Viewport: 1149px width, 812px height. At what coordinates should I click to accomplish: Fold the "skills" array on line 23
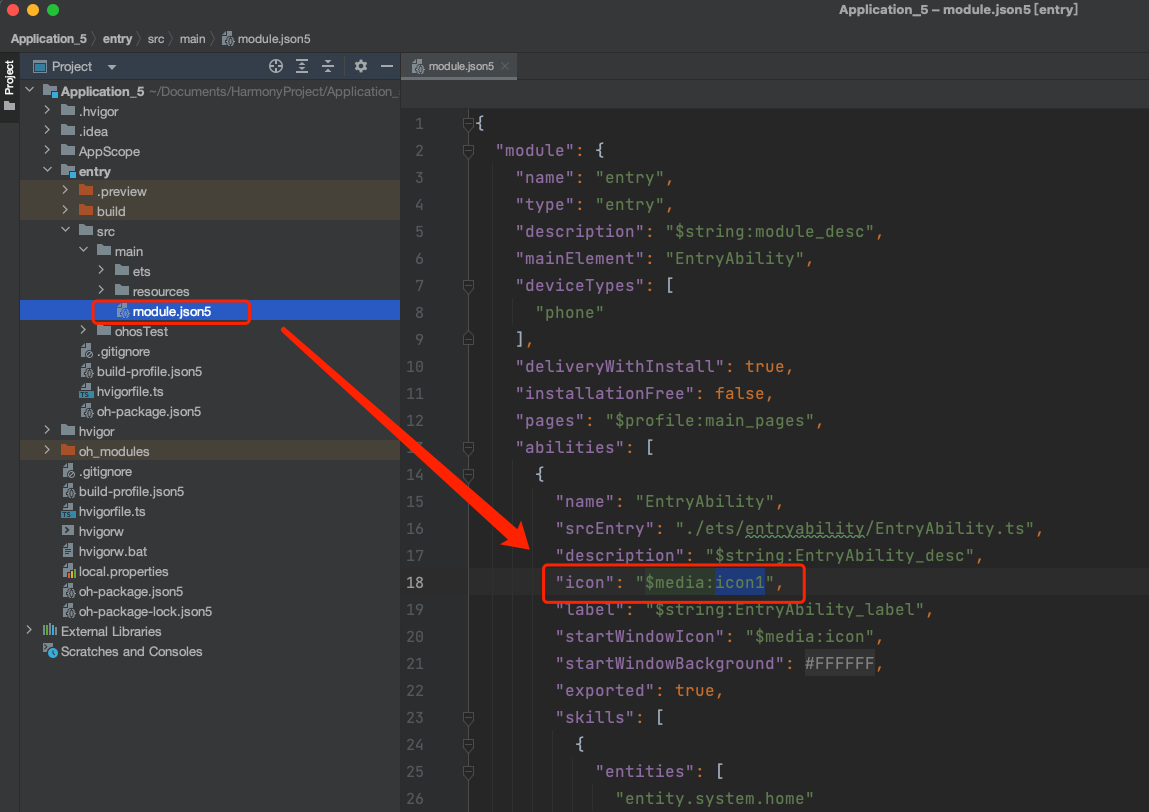(468, 717)
